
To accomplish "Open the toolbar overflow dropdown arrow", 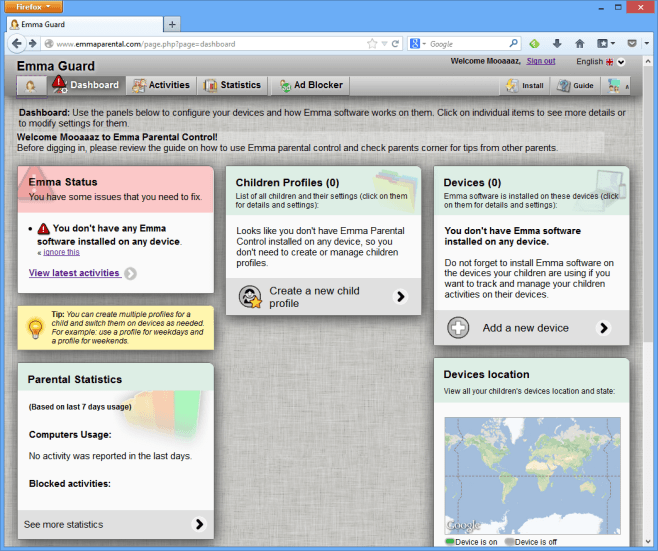I will (x=647, y=43).
